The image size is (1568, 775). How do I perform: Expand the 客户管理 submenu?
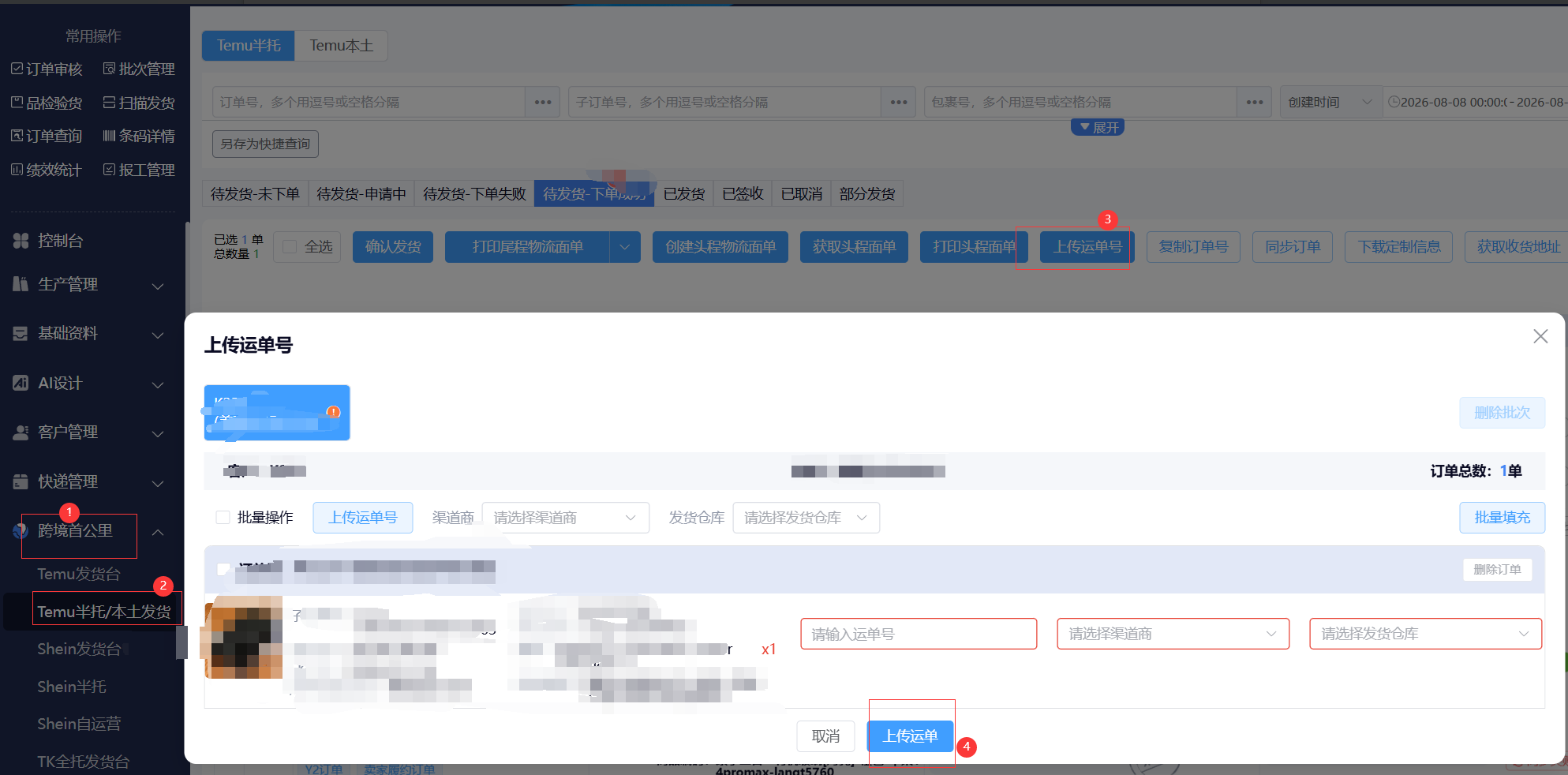pos(158,434)
